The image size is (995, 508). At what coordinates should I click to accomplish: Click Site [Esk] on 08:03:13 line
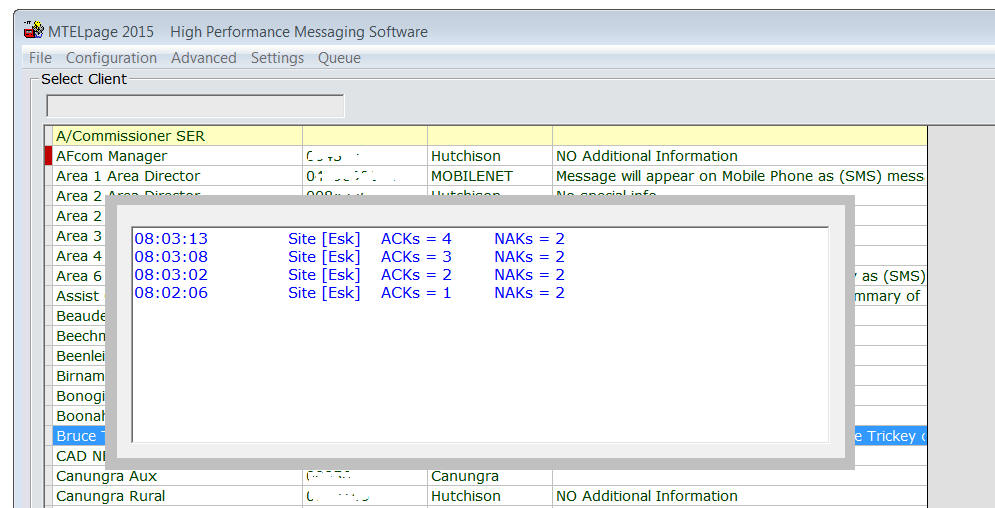324,239
